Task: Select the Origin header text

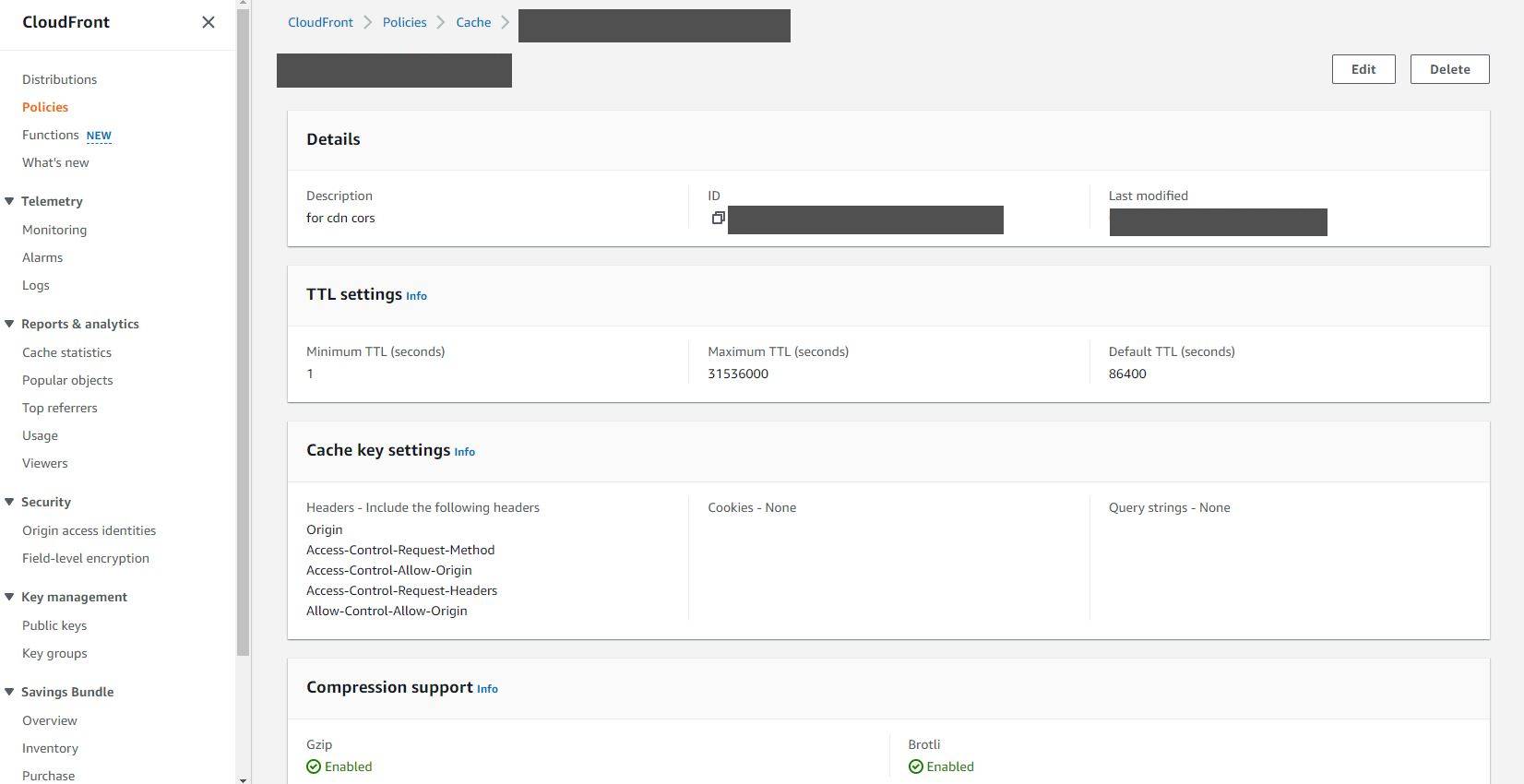Action: 325,529
